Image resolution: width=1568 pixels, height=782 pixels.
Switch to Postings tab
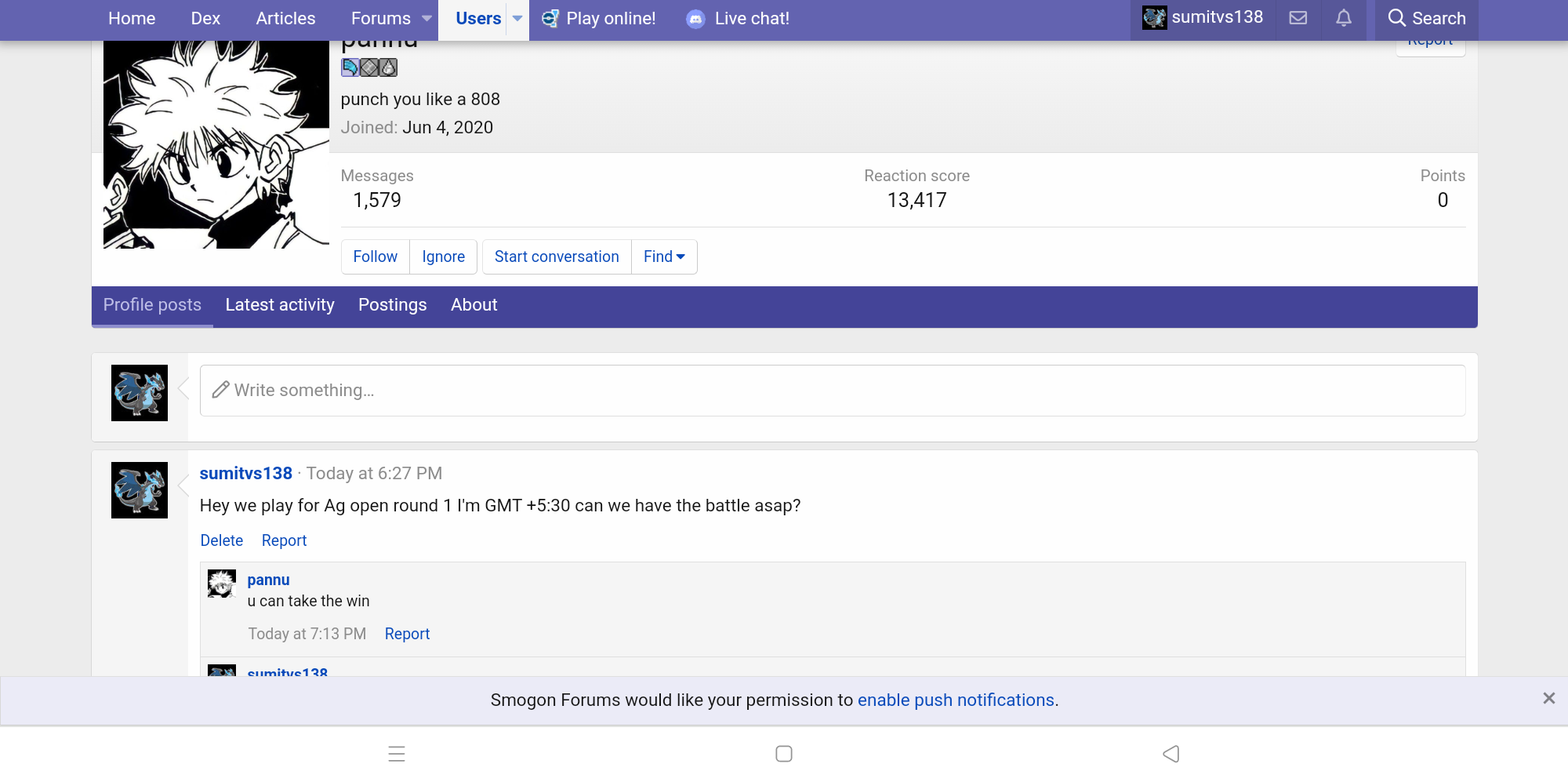[393, 305]
